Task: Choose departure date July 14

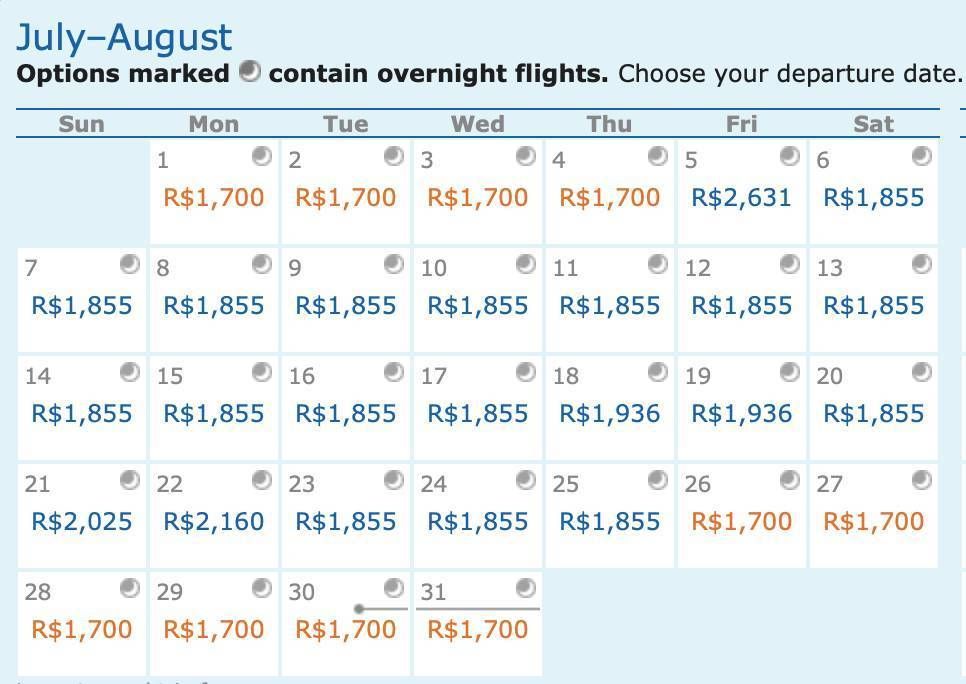Action: pyautogui.click(x=82, y=408)
